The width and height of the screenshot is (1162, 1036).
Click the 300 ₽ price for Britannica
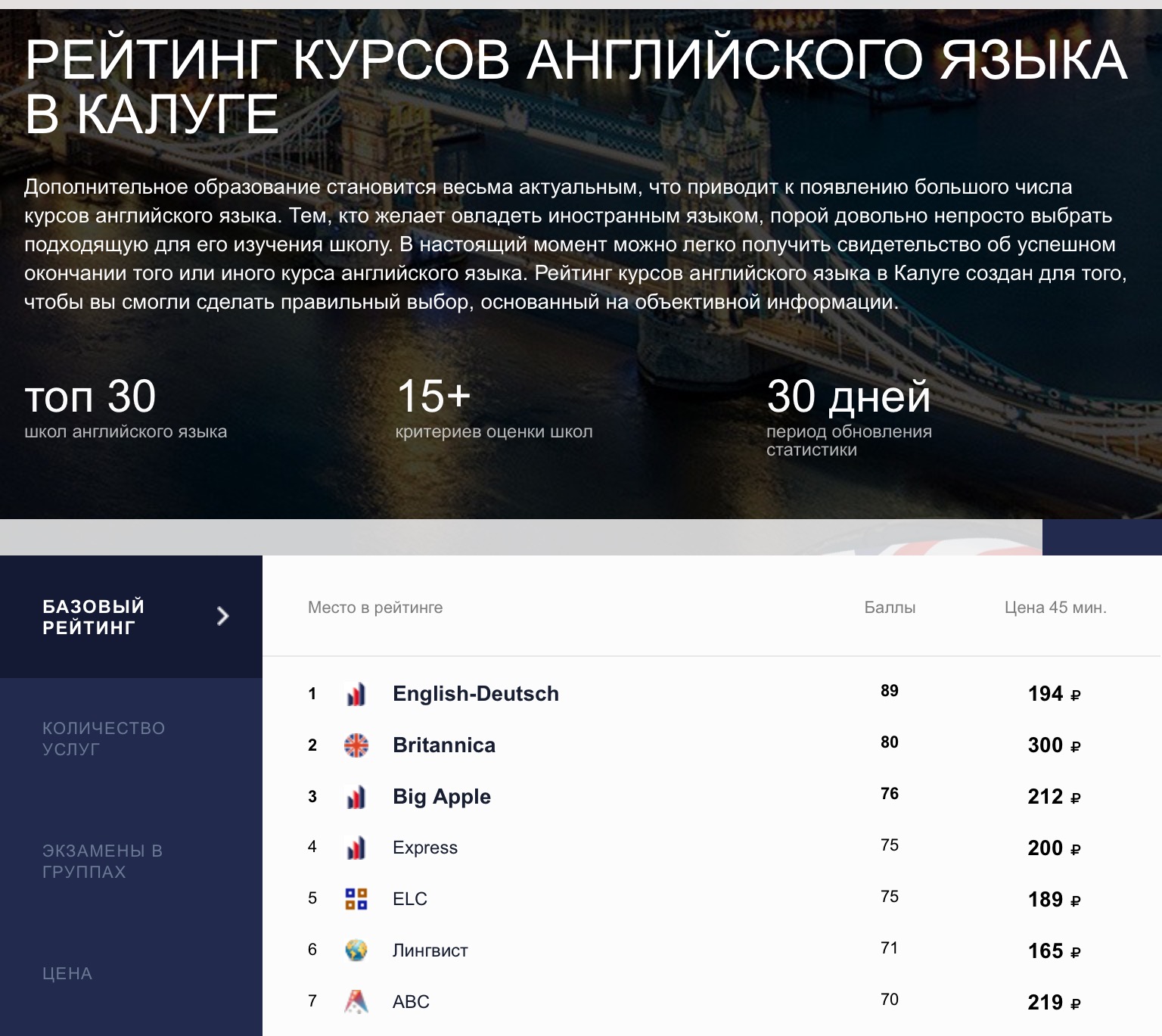pyautogui.click(x=1055, y=745)
